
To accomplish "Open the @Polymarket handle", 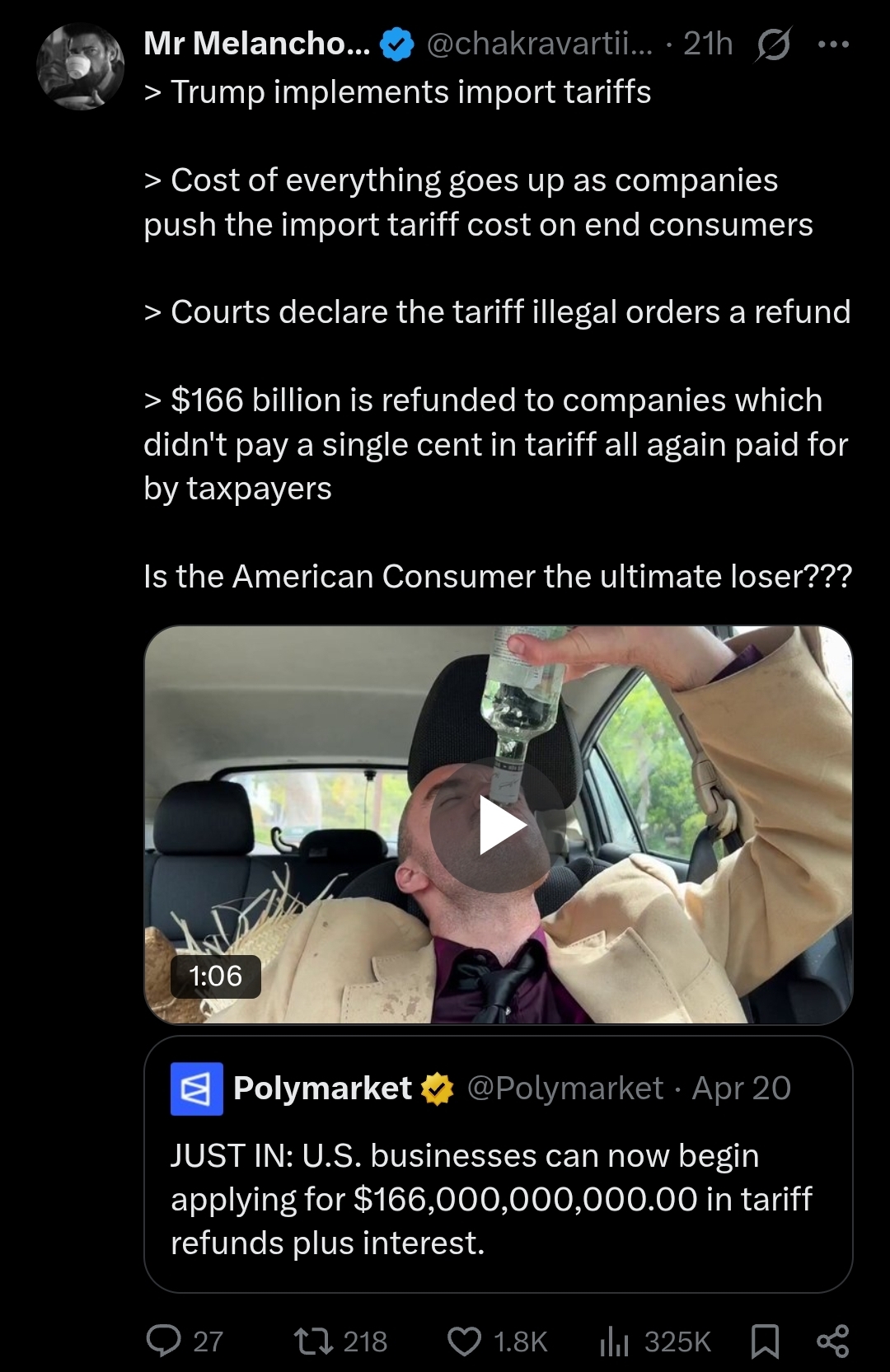I will pyautogui.click(x=565, y=1089).
